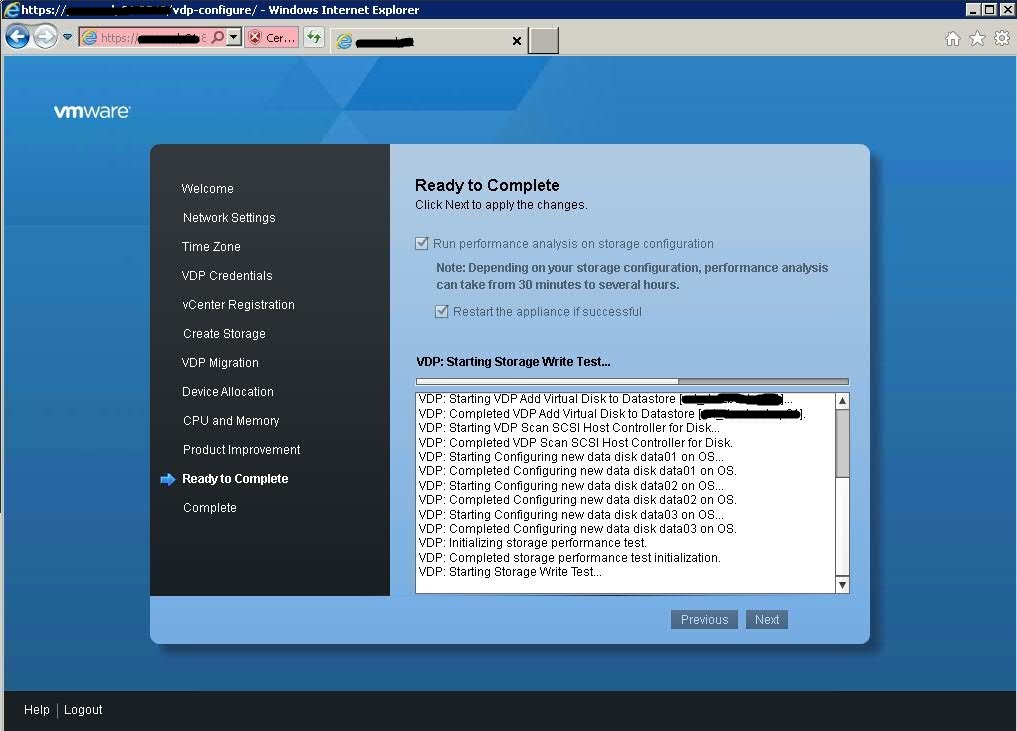Screen dimensions: 1017x731
Task: Open a new blank tab
Action: coord(544,40)
